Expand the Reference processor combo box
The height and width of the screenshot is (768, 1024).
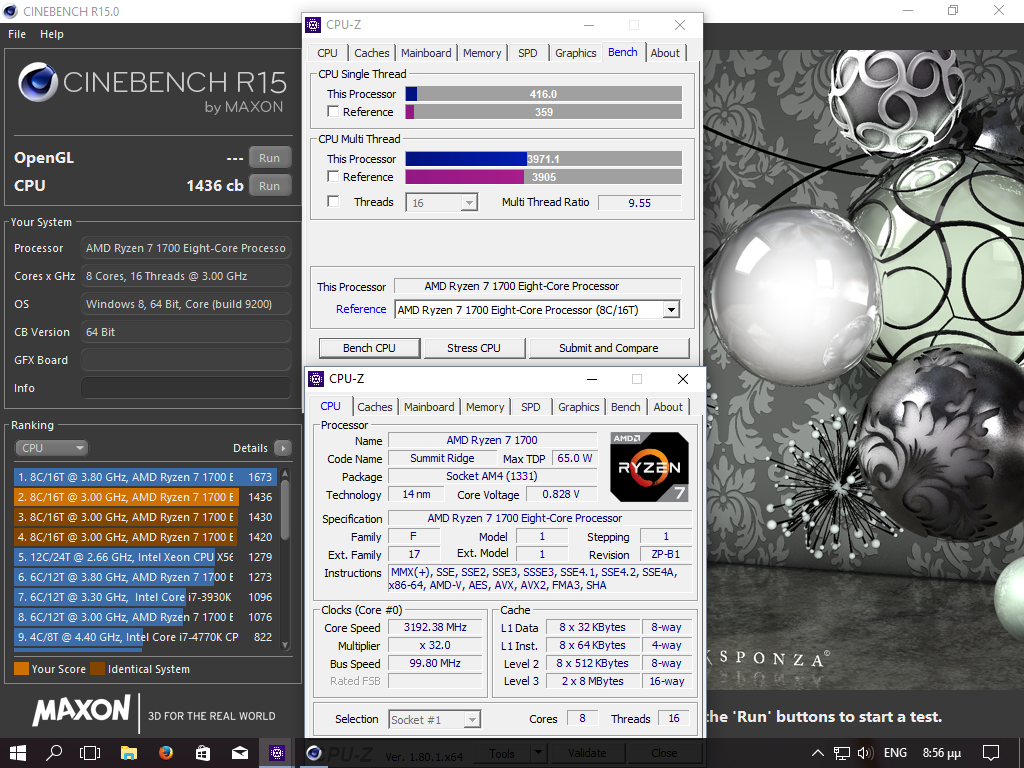[671, 310]
